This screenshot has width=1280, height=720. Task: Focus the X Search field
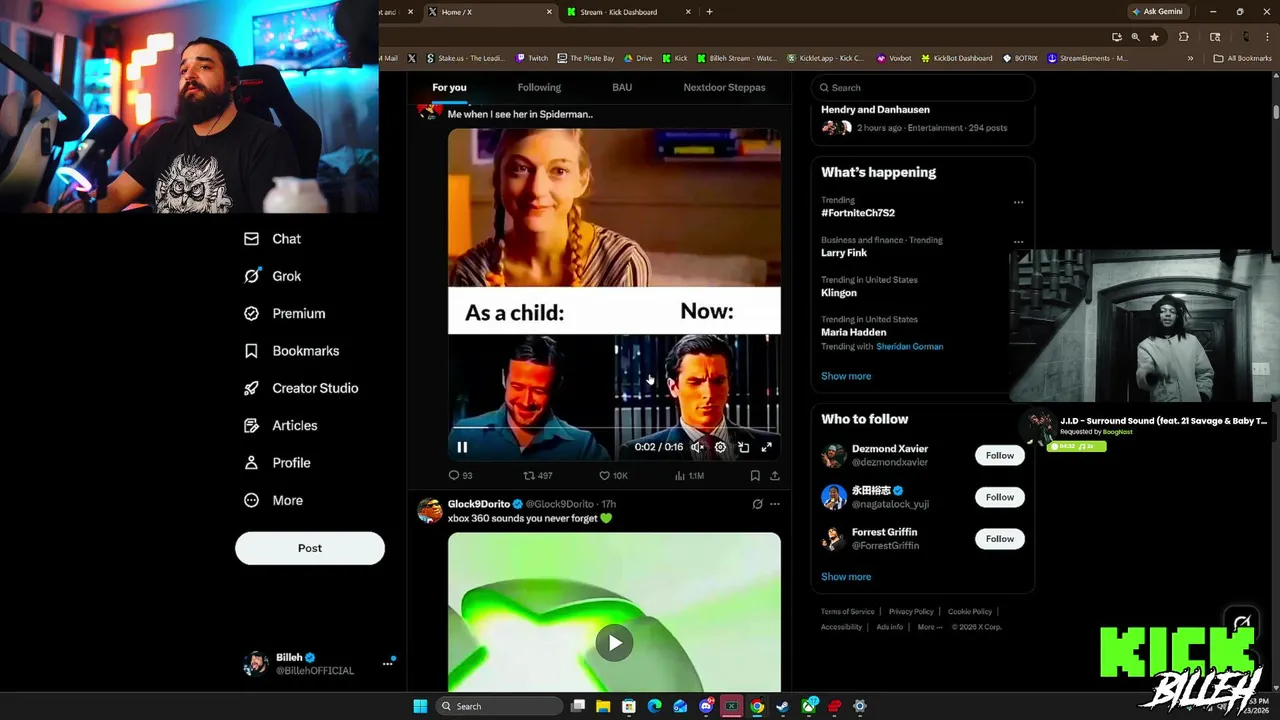922,87
